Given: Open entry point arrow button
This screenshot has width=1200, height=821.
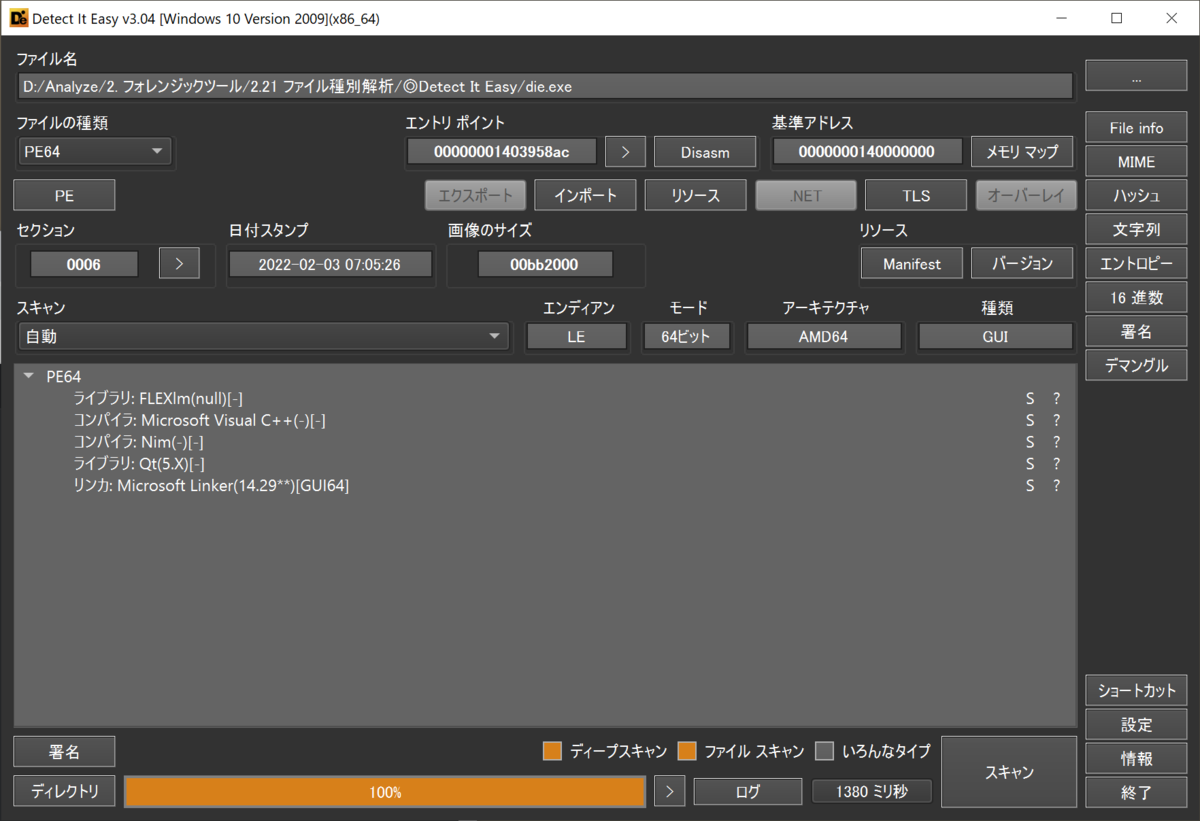Looking at the screenshot, I should tap(625, 152).
